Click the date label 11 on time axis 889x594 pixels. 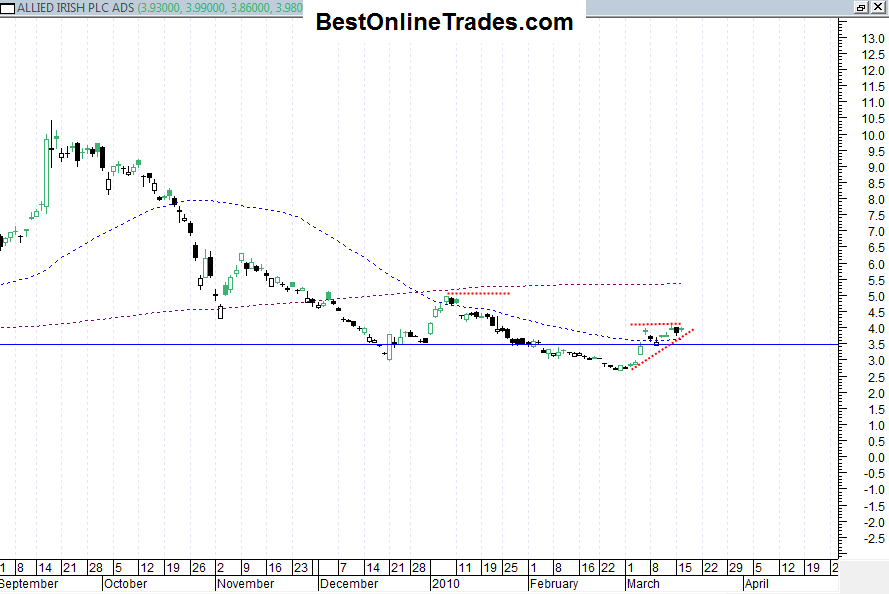[x=464, y=568]
